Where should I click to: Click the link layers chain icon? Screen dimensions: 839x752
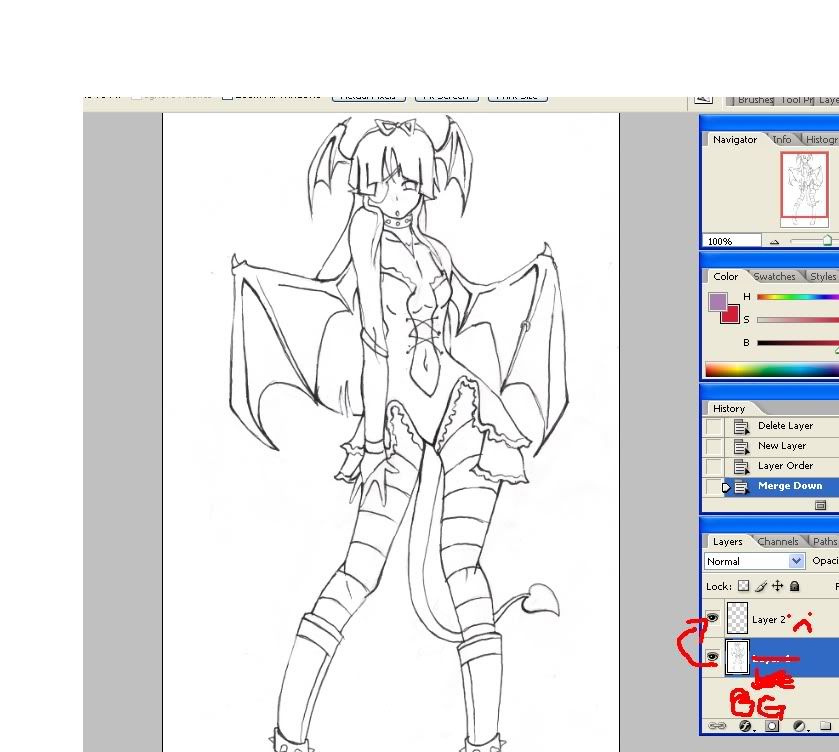[x=717, y=726]
